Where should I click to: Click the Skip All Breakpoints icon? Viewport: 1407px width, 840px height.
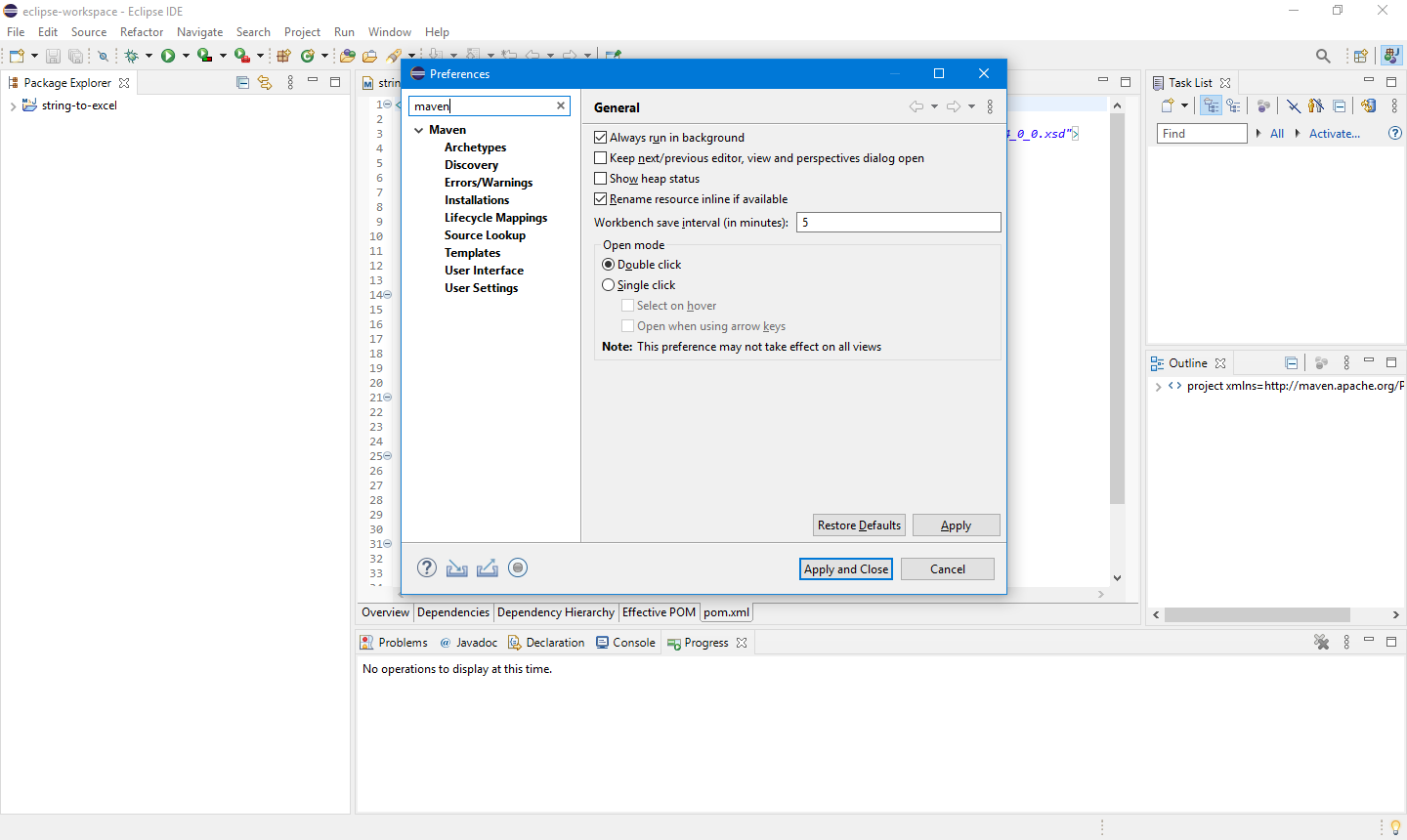(103, 56)
